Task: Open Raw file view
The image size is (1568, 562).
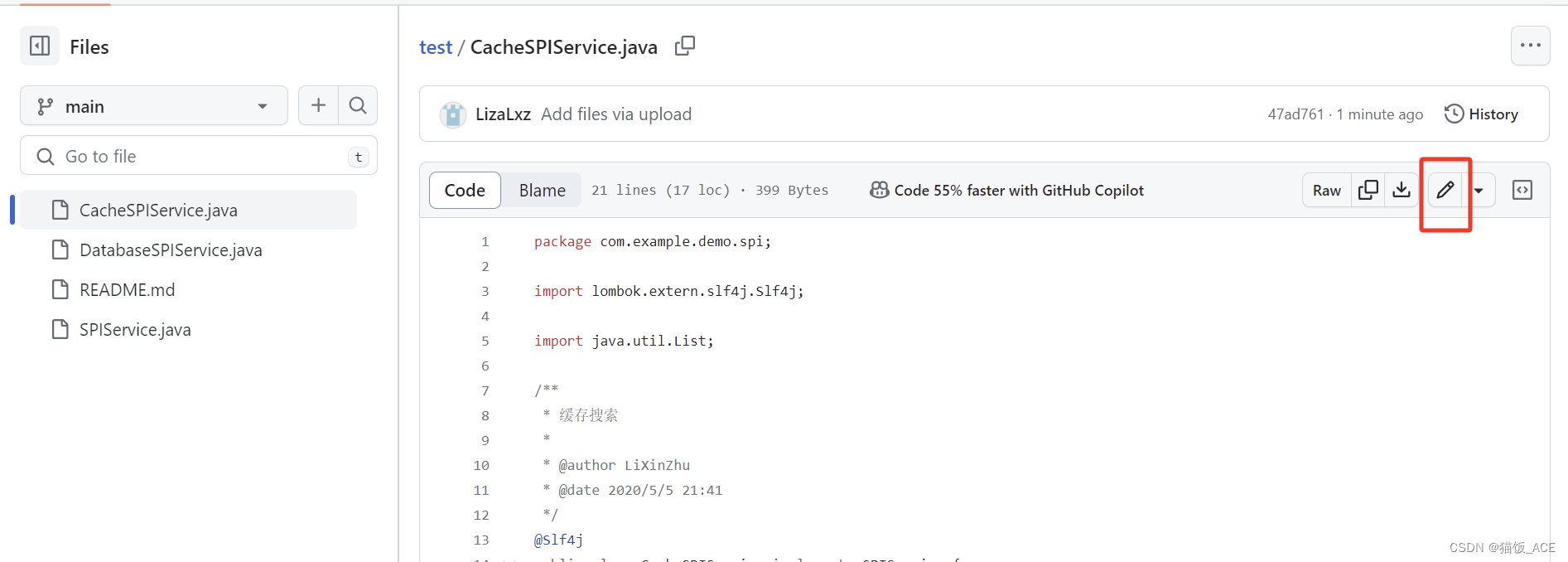Action: coord(1326,190)
